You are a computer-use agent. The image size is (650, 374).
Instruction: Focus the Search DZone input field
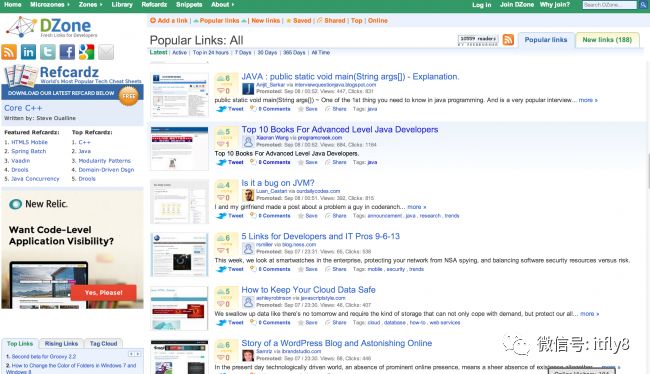coord(609,5)
